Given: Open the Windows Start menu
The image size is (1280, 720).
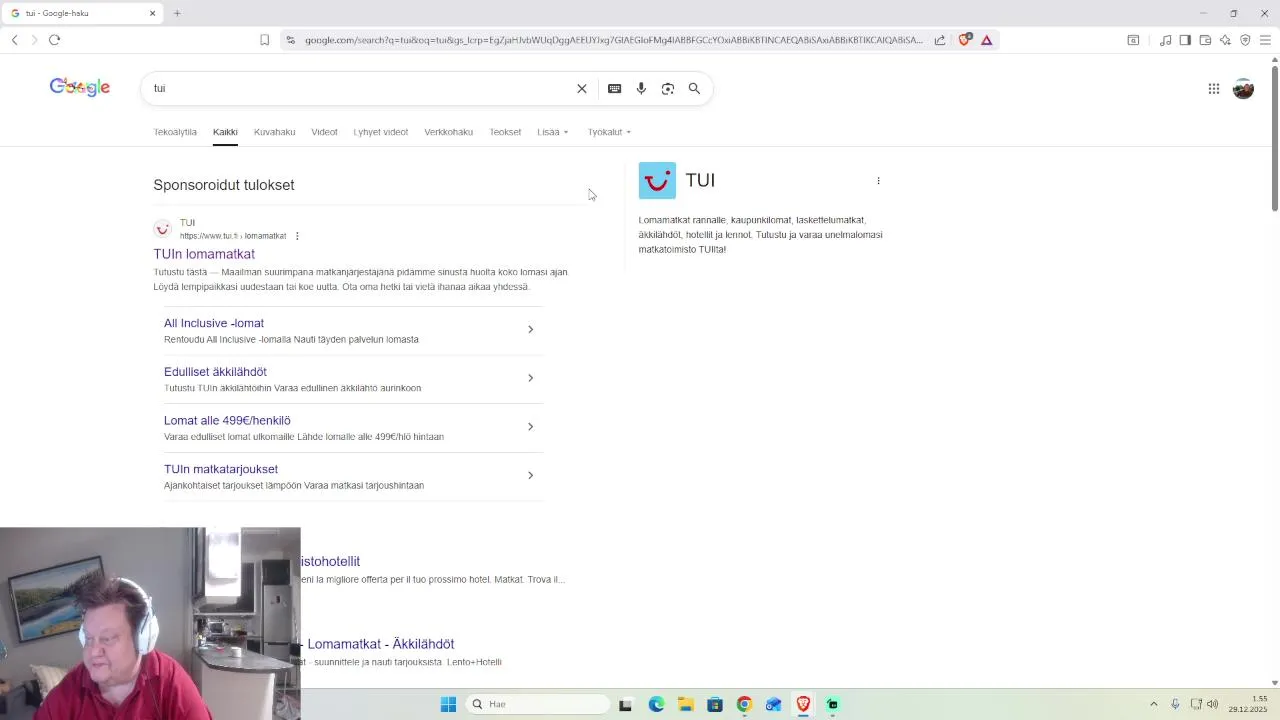Looking at the screenshot, I should (x=448, y=704).
